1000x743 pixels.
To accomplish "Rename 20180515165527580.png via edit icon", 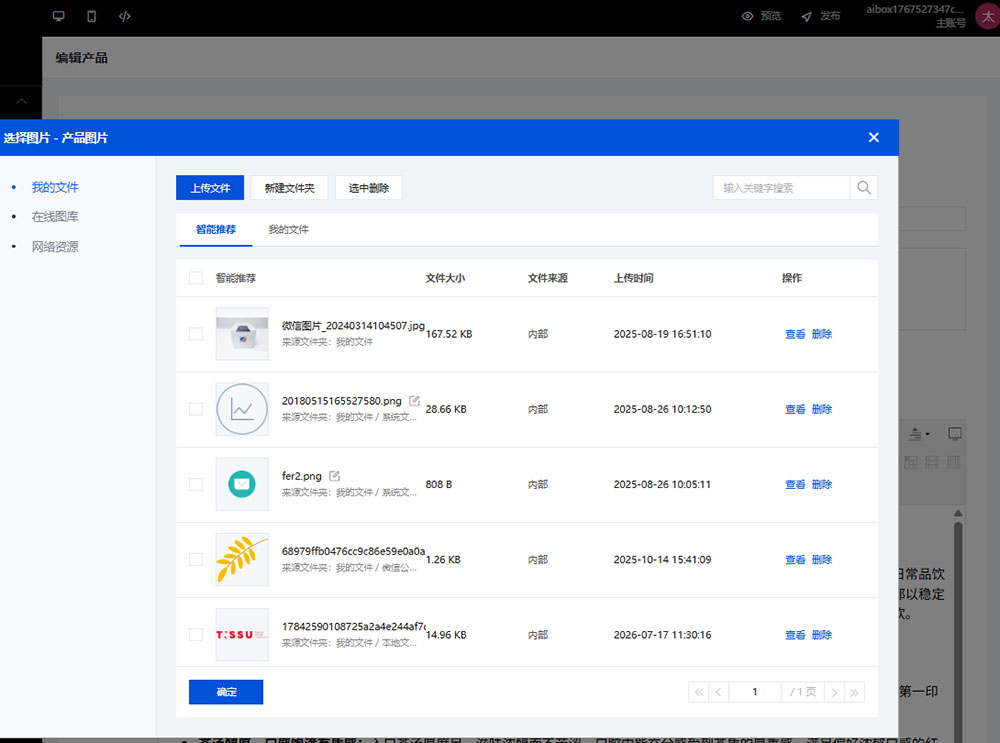I will (415, 401).
